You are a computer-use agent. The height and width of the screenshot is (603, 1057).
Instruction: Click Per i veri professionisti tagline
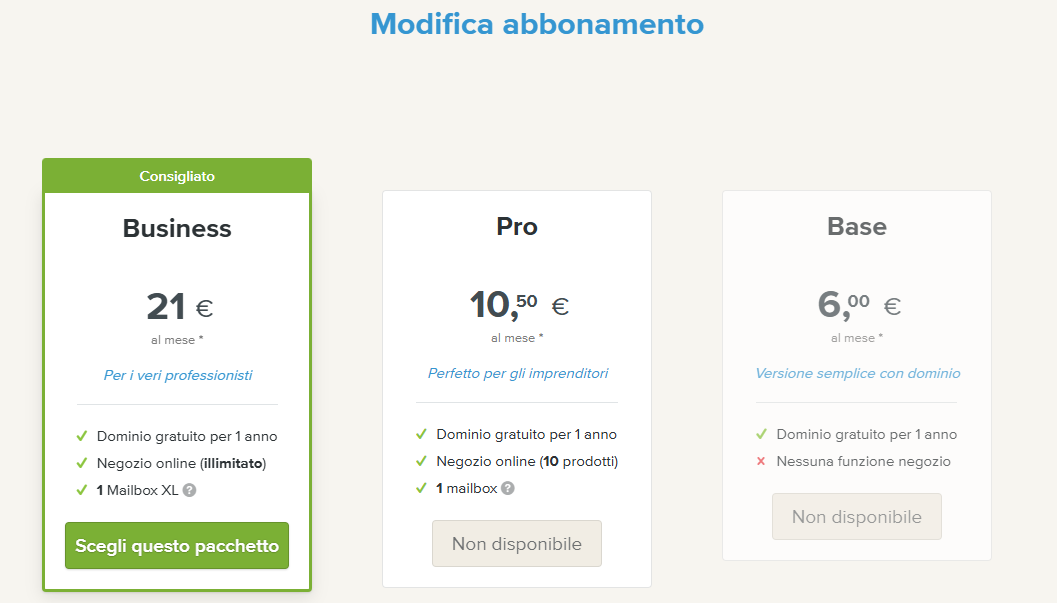click(x=178, y=375)
